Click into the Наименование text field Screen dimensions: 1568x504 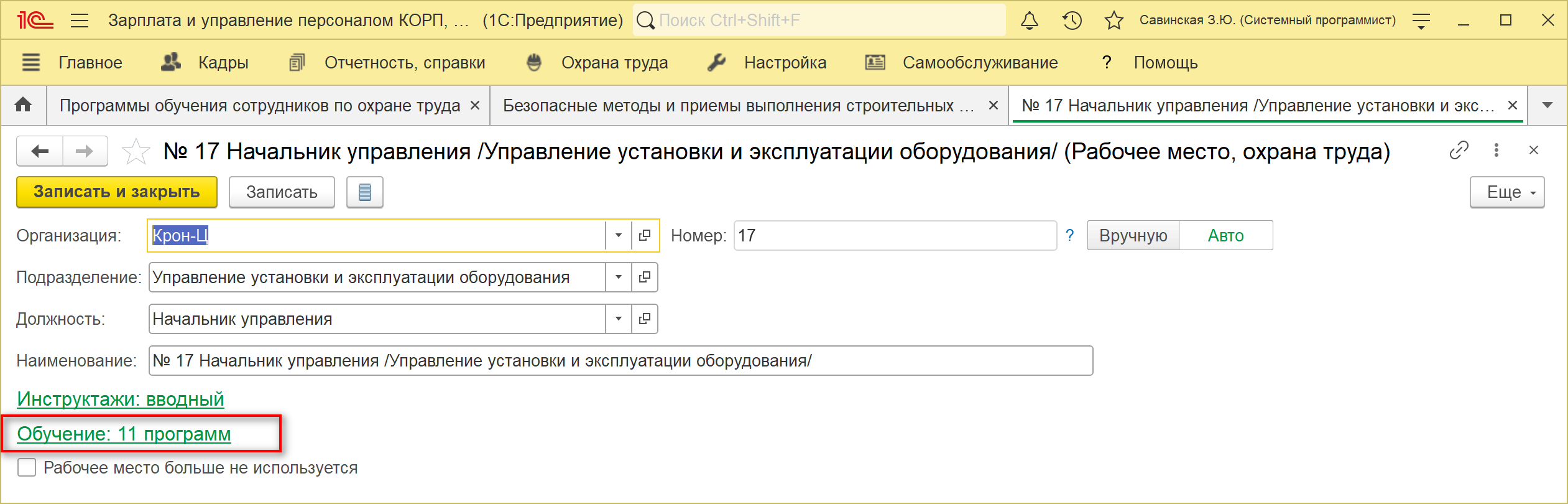tap(620, 361)
